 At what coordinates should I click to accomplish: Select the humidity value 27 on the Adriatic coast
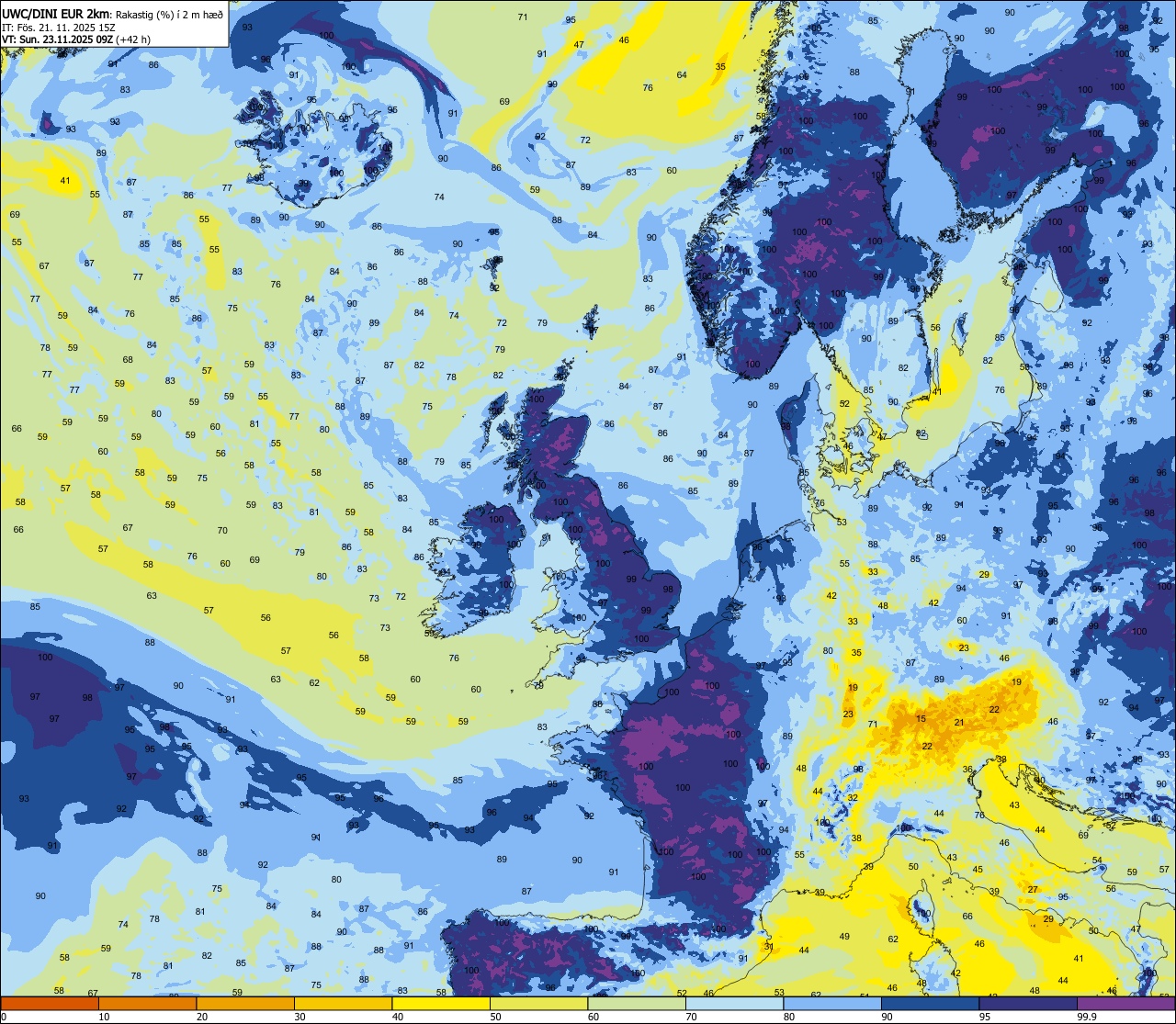pos(1033,890)
